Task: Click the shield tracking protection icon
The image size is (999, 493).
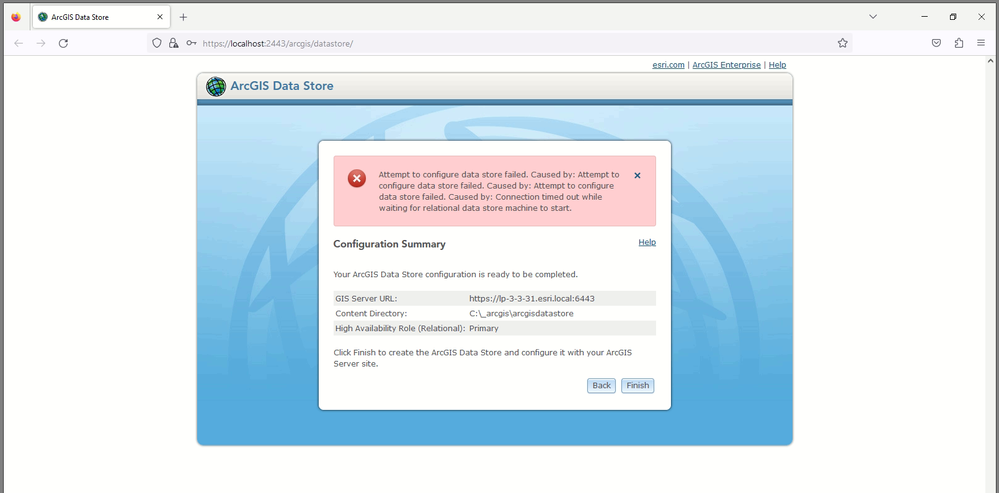Action: pyautogui.click(x=157, y=43)
